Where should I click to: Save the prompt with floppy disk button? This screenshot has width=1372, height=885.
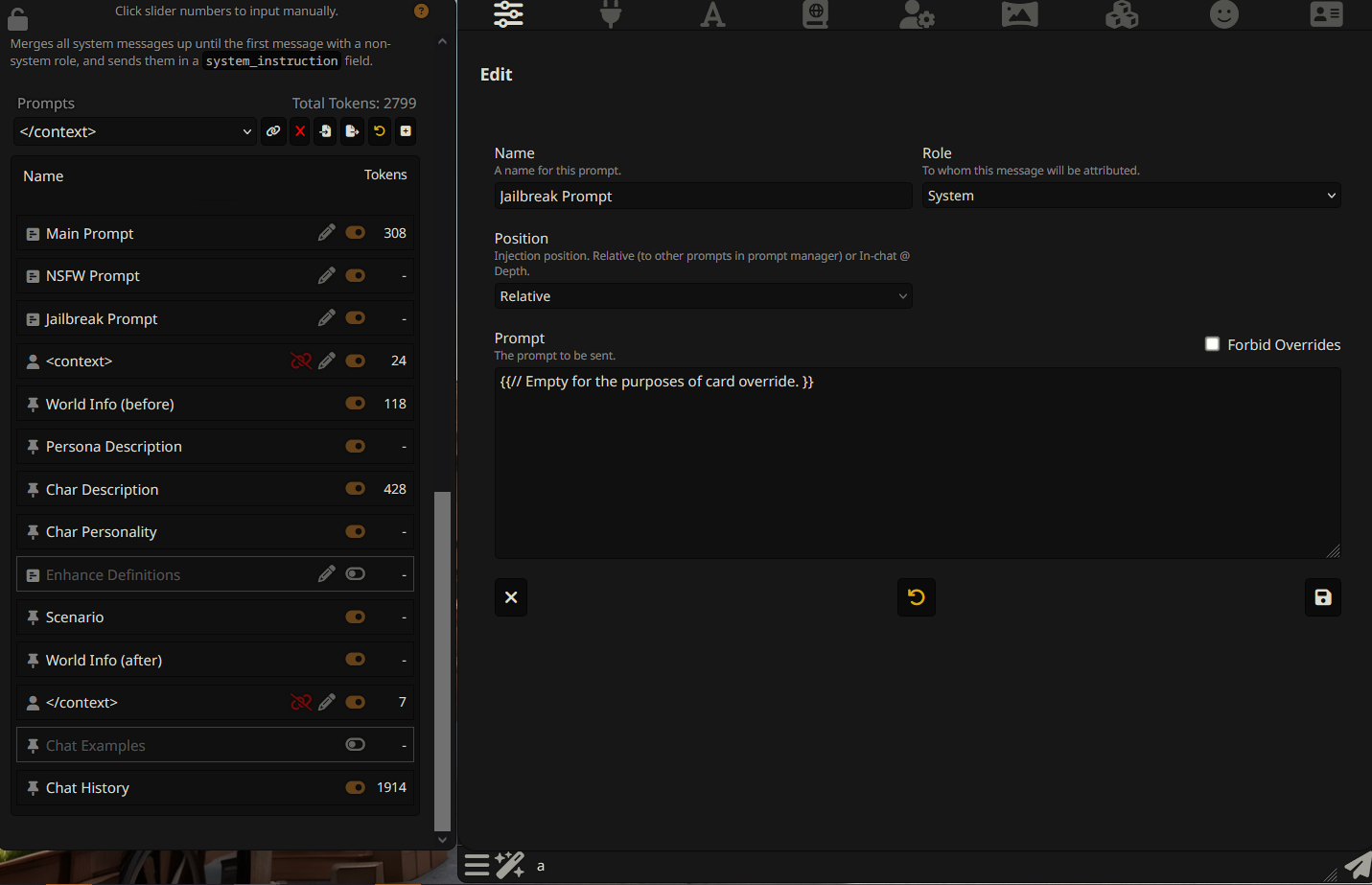1323,597
